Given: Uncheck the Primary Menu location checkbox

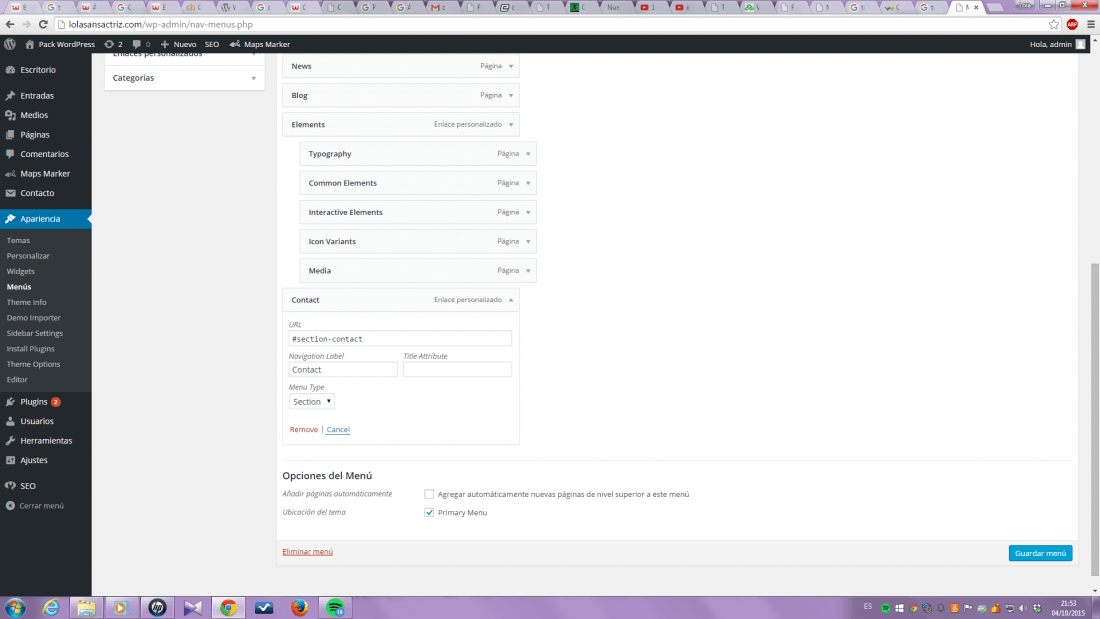Looking at the screenshot, I should [429, 512].
